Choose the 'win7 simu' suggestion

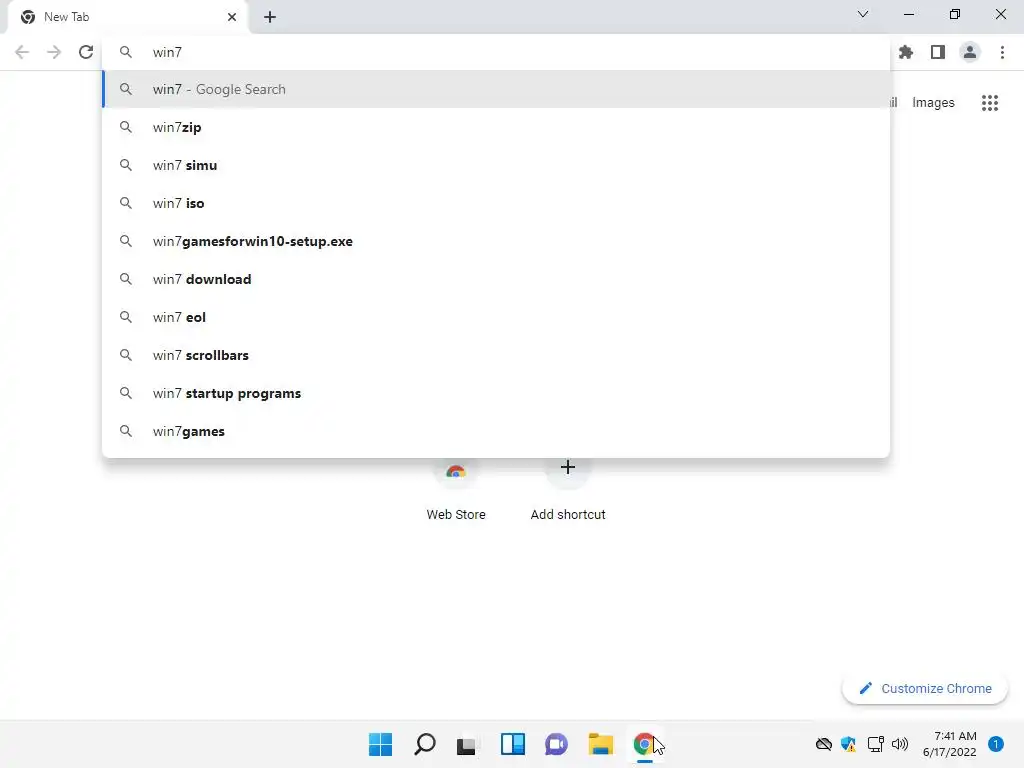[496, 165]
